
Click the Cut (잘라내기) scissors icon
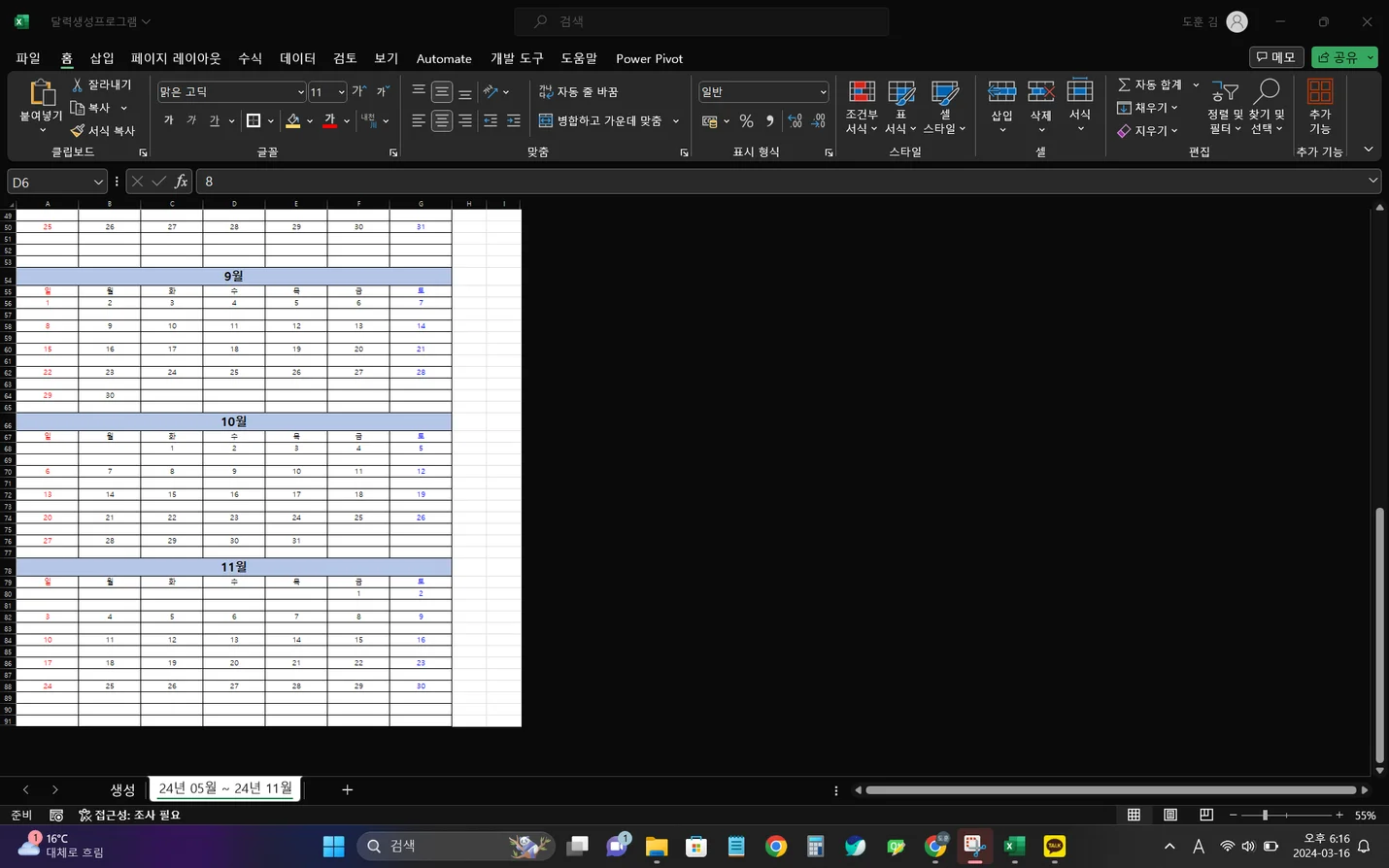78,85
